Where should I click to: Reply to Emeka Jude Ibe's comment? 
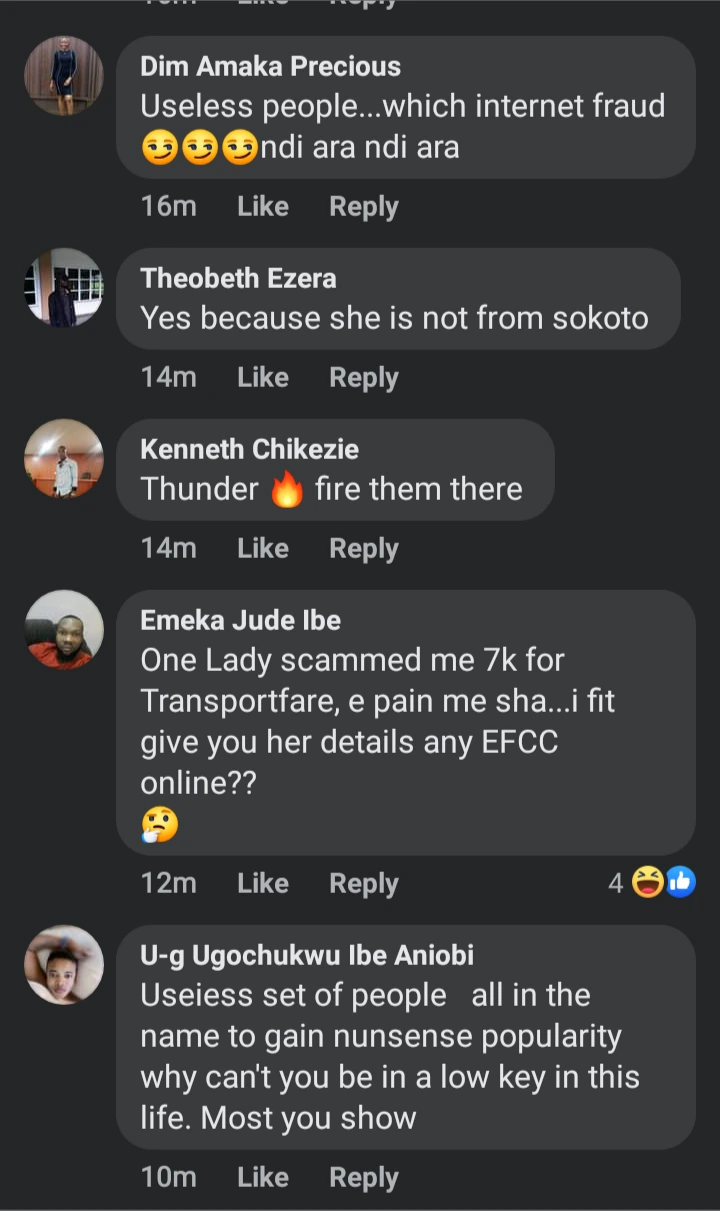[364, 884]
